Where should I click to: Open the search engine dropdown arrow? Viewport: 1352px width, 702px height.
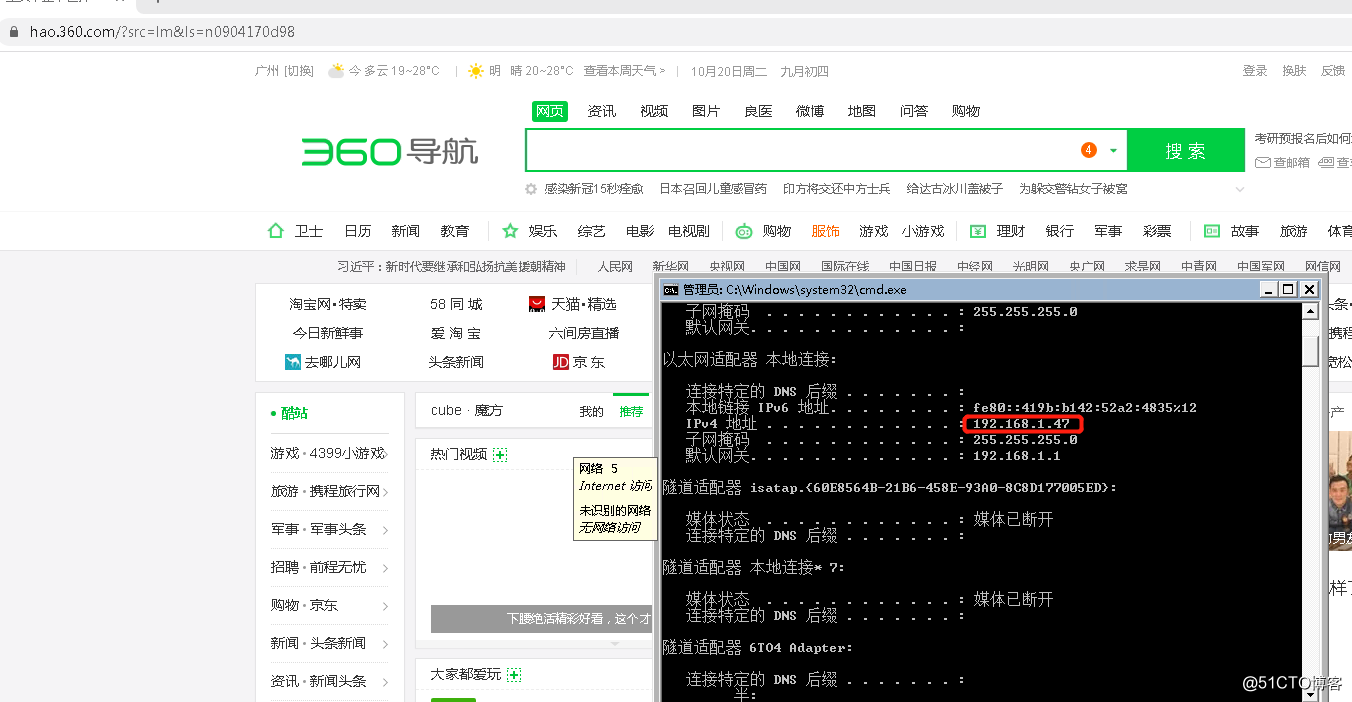click(x=1113, y=151)
